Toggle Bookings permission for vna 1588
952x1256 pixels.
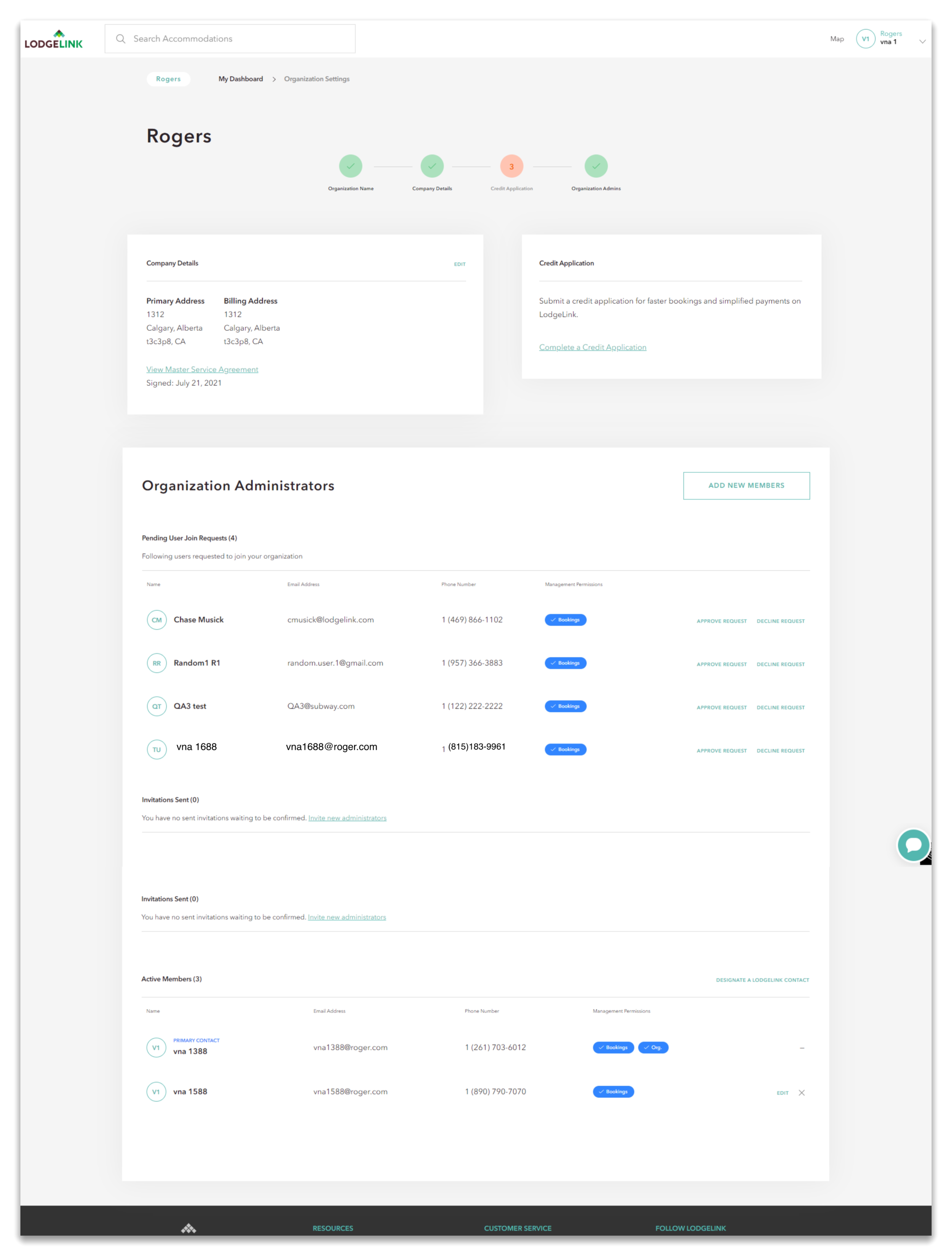pyautogui.click(x=613, y=1092)
